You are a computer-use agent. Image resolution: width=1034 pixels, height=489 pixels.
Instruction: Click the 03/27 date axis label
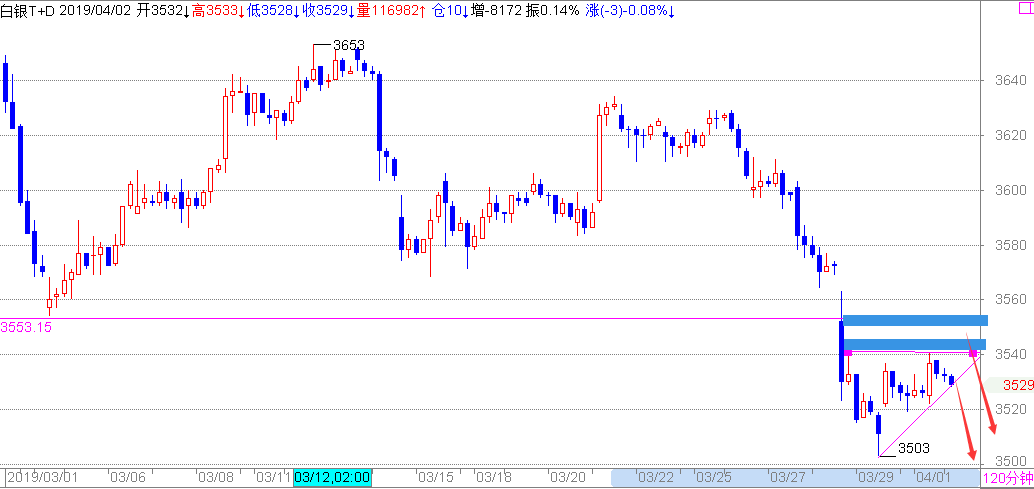pos(788,477)
